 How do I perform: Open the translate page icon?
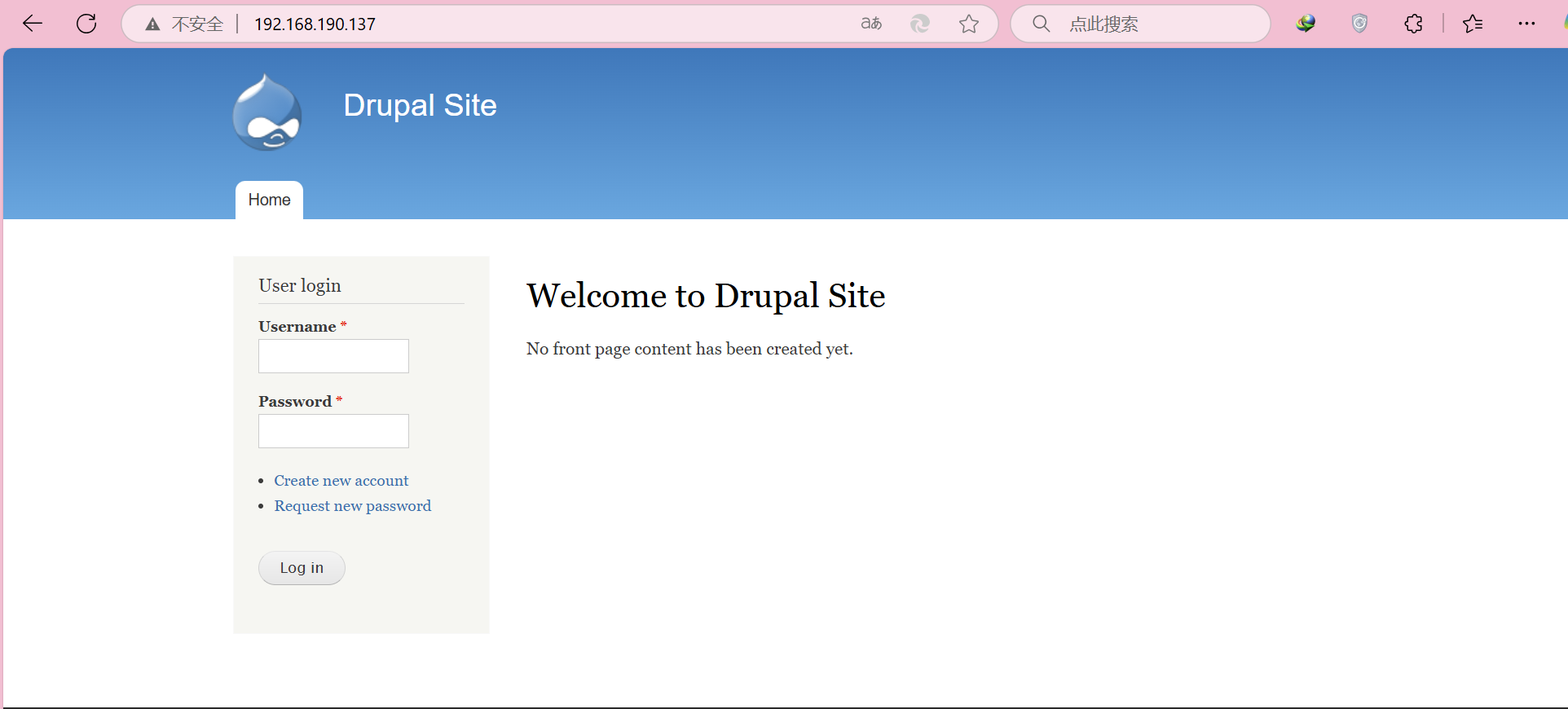click(x=871, y=24)
